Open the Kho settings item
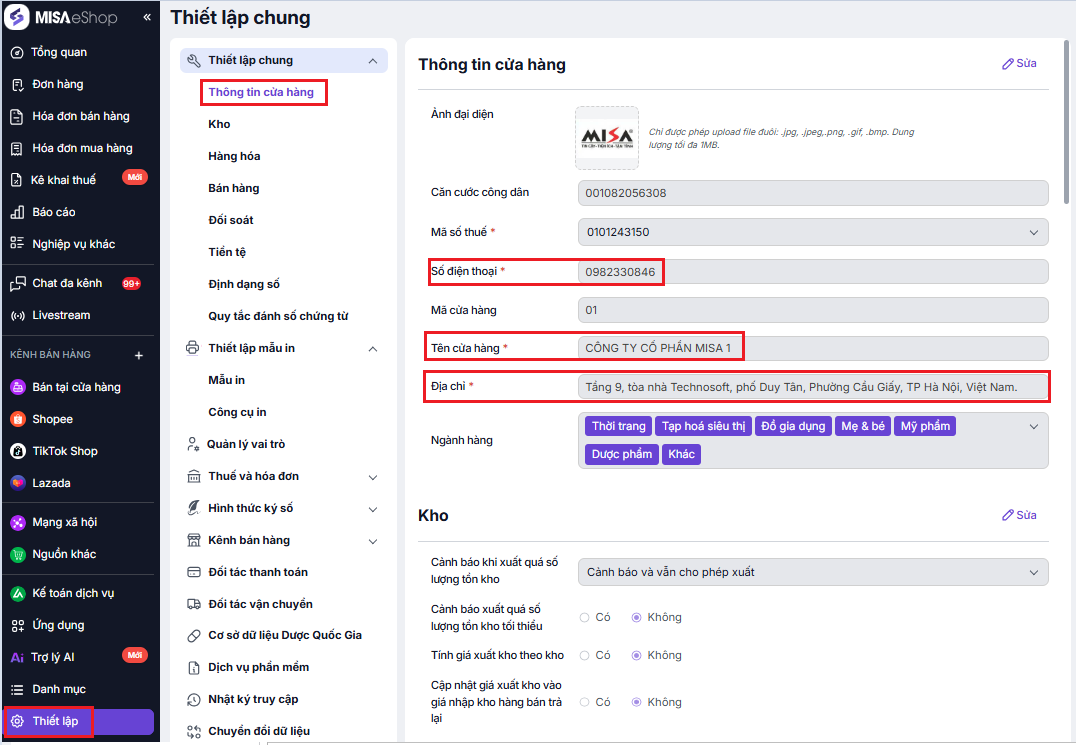Screen dimensions: 1076x745 tap(219, 124)
